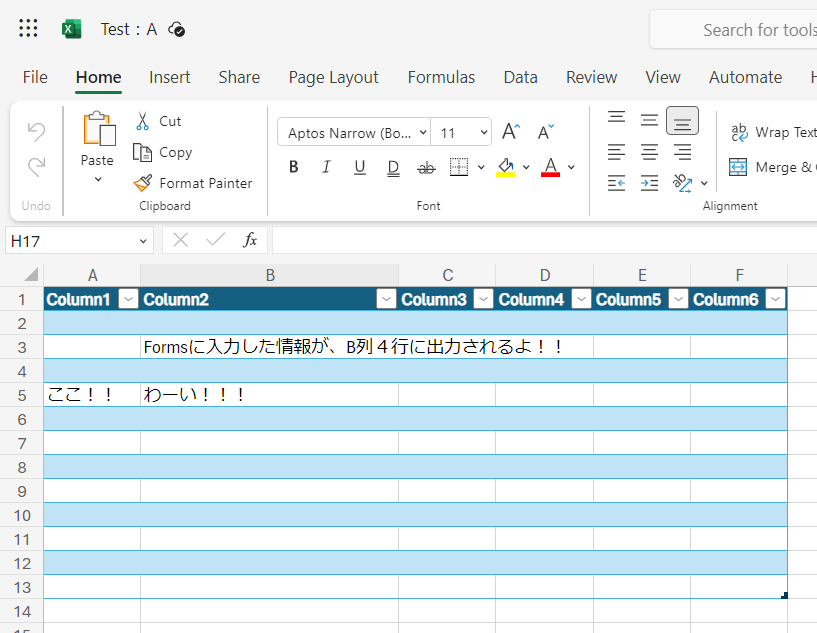
Task: Switch to the Insert tab
Action: [x=170, y=77]
